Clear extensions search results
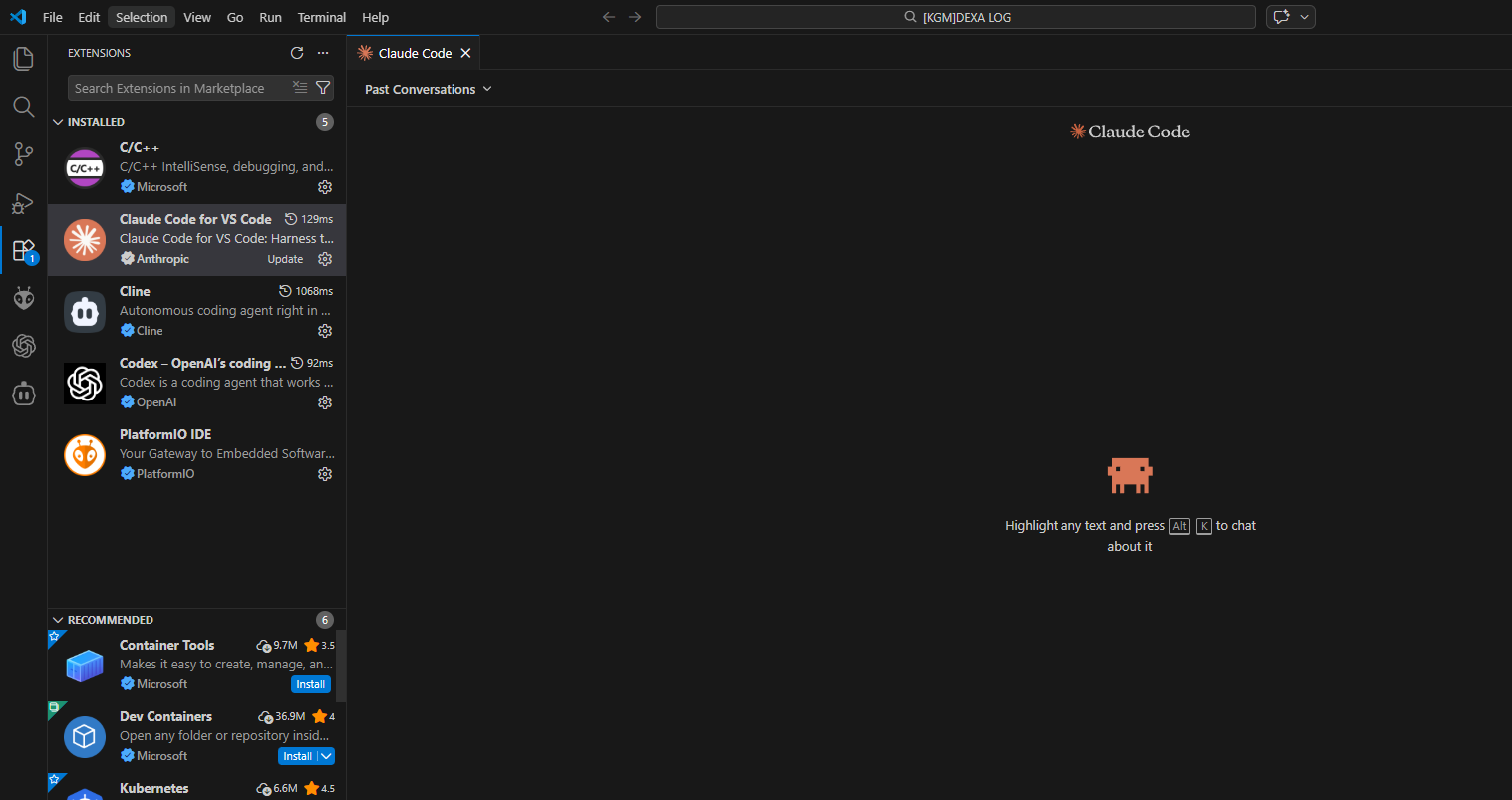Screen dimensions: 1512x800 pos(300,88)
